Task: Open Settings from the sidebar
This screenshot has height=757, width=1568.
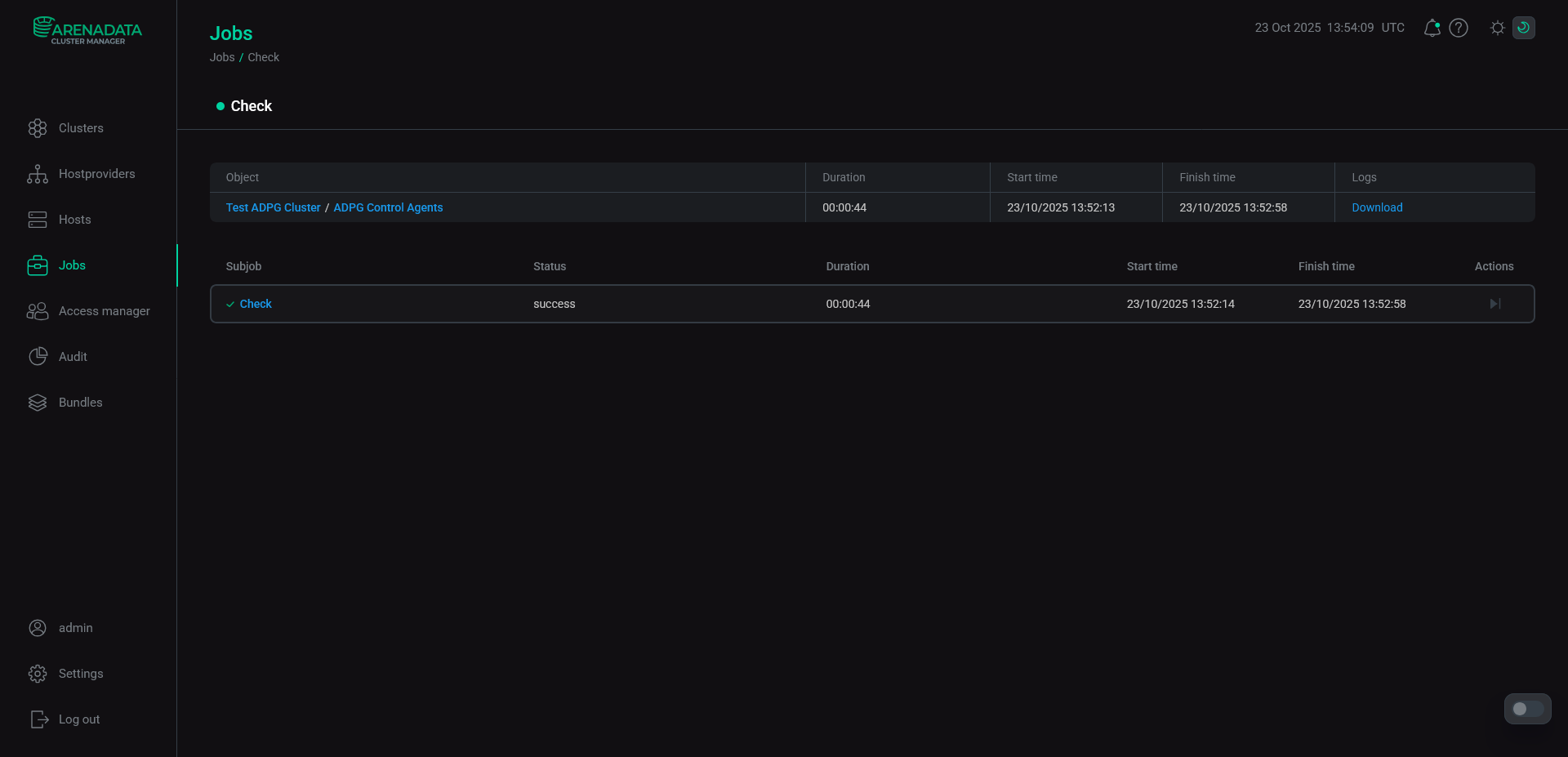Action: point(80,674)
